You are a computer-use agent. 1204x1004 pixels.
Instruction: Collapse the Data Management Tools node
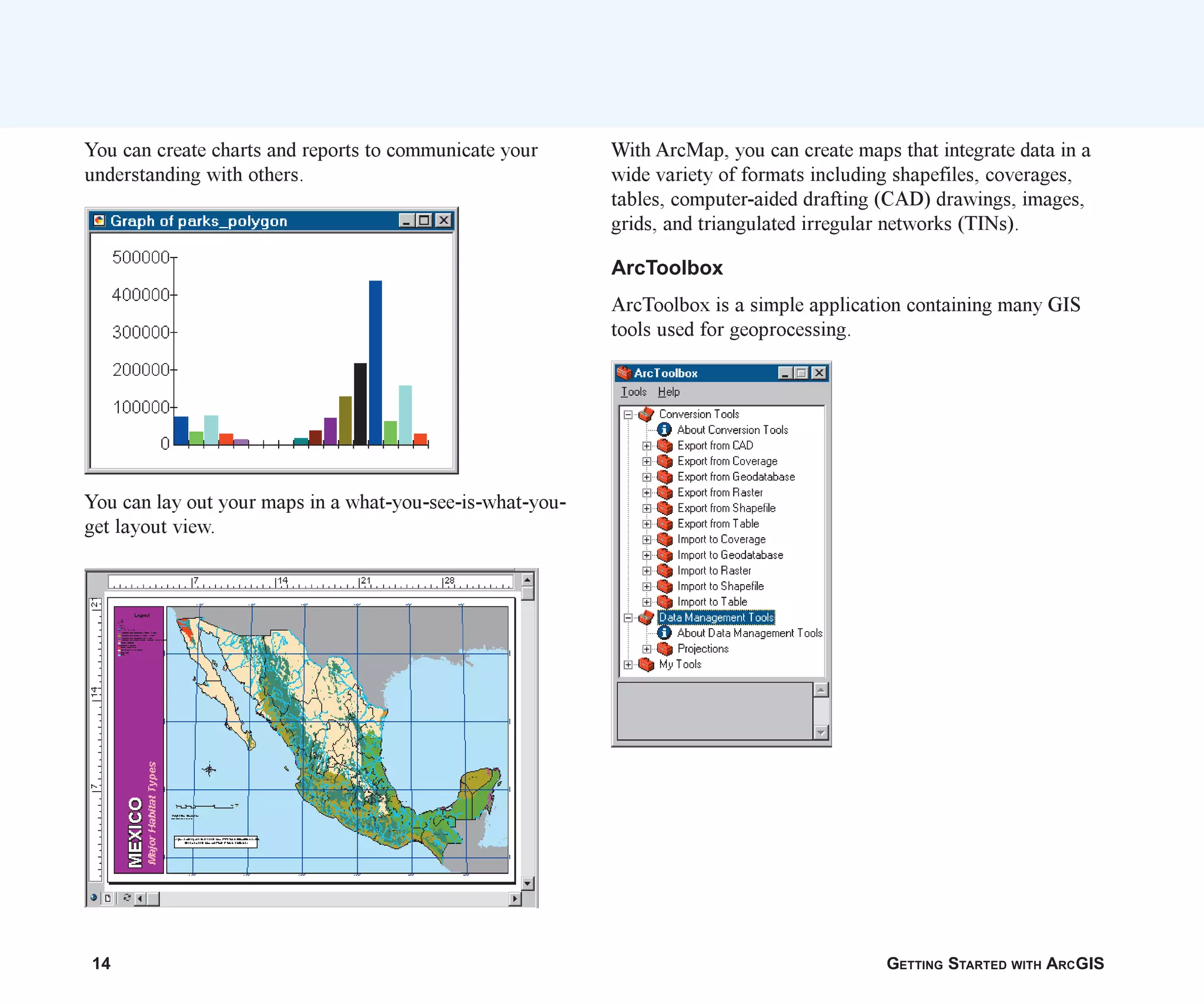[x=628, y=618]
